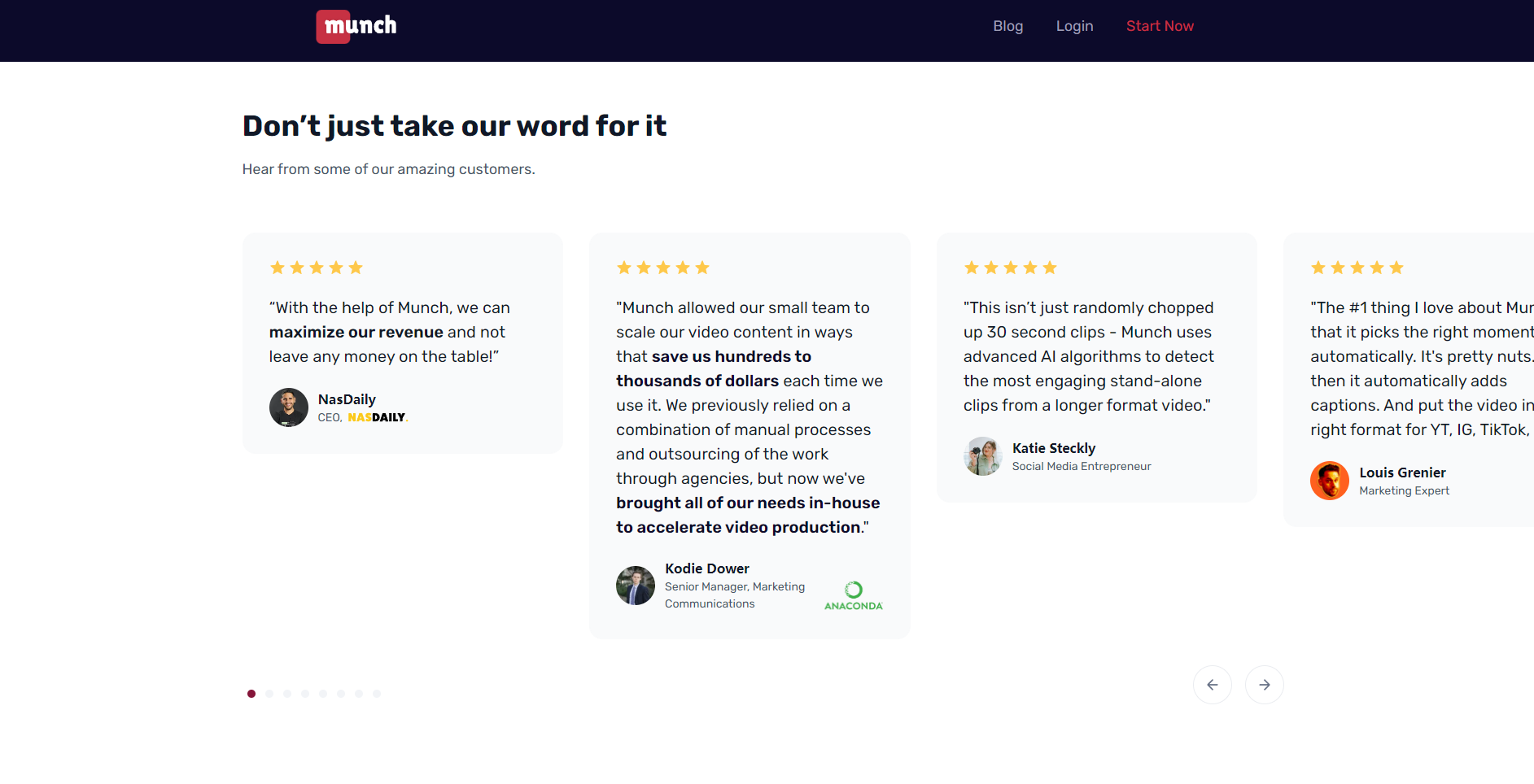Click the Kodie Dower name text
Viewport: 1534px width, 784px height.
(x=706, y=568)
